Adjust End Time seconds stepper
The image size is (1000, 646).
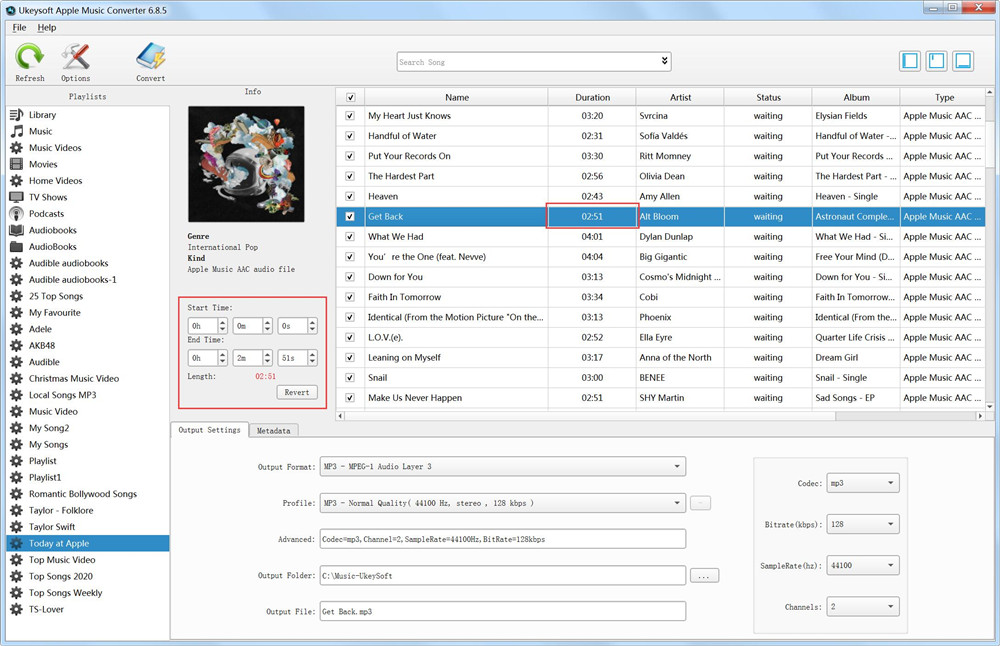312,358
